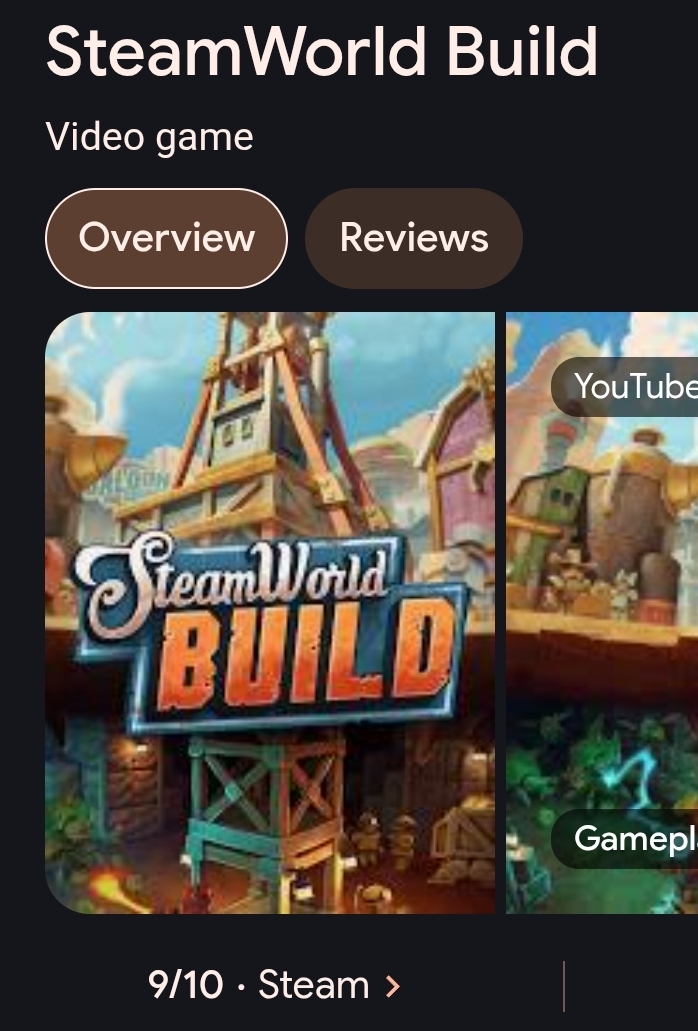Click the word Steam in the rating

click(x=314, y=985)
